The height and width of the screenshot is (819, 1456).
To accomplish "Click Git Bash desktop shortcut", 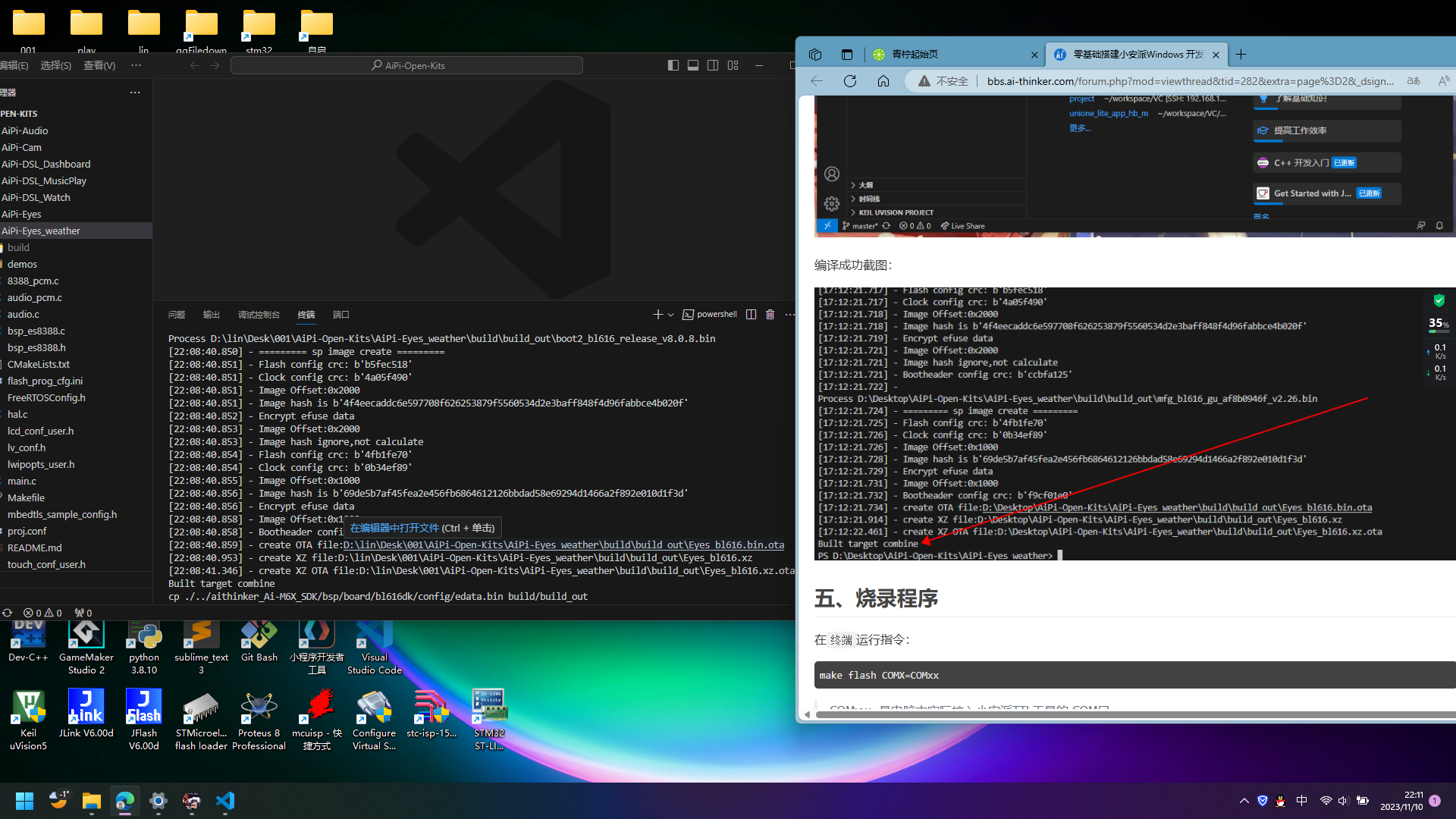I will [259, 642].
